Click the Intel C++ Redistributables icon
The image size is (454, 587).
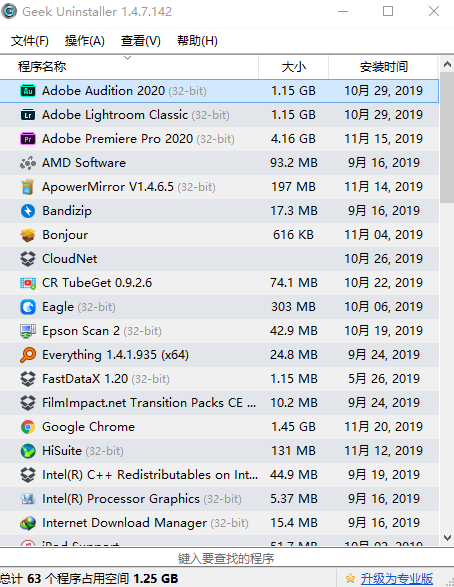pos(28,474)
